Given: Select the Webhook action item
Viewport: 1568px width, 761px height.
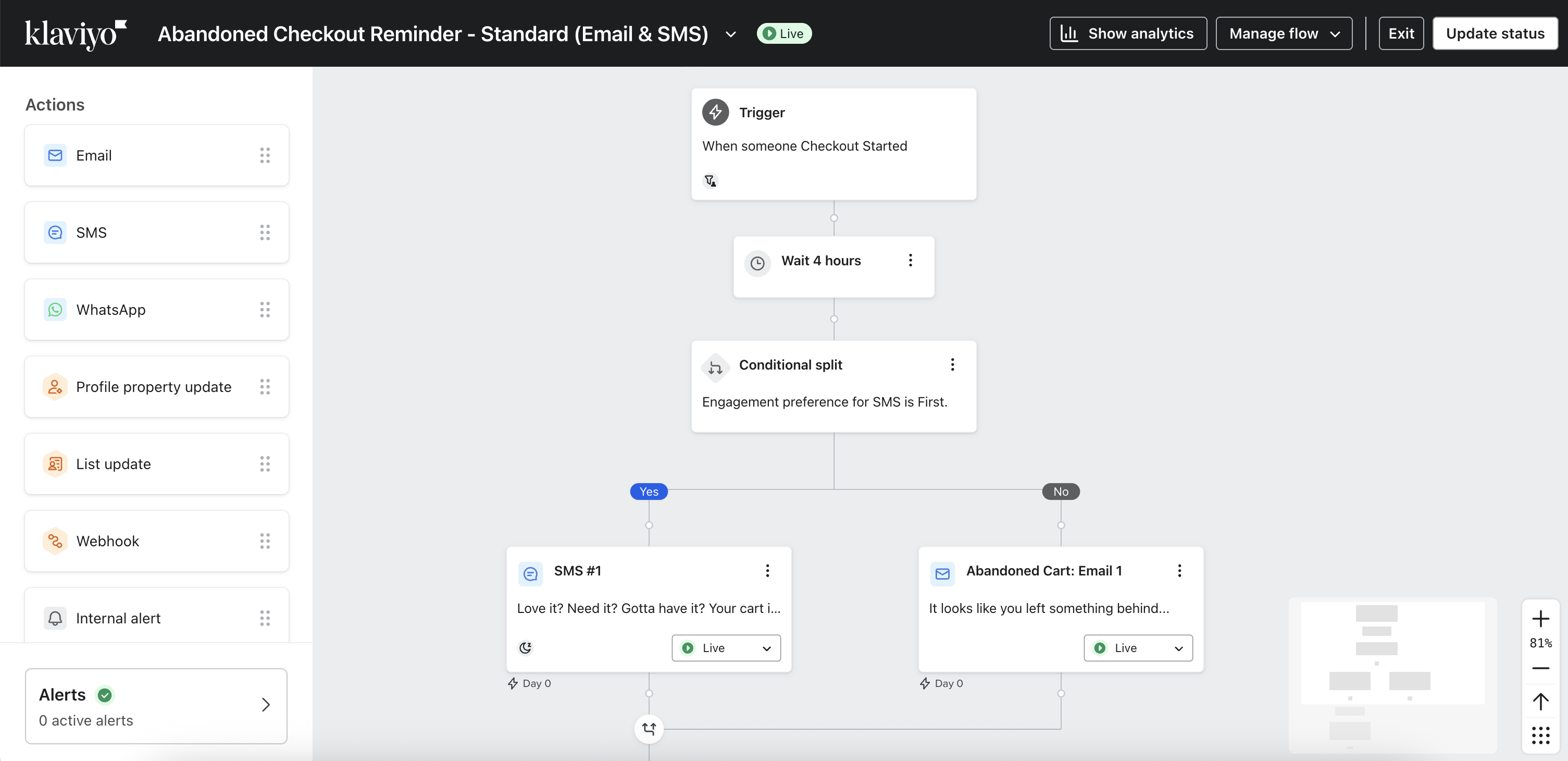Looking at the screenshot, I should [156, 541].
